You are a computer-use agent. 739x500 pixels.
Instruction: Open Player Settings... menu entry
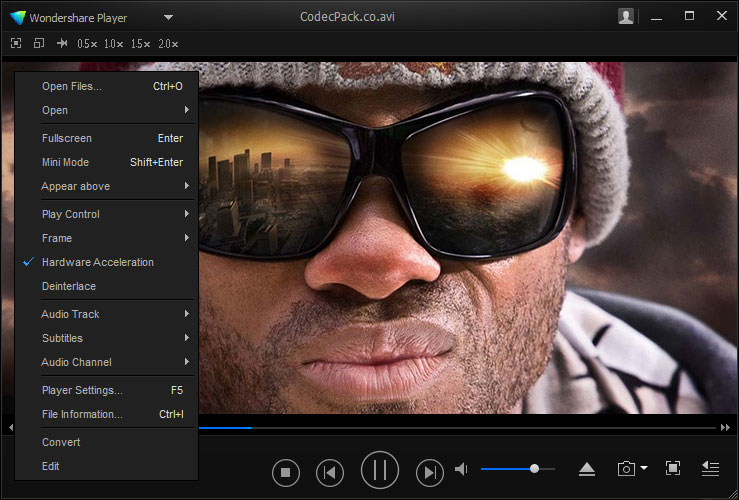click(82, 390)
